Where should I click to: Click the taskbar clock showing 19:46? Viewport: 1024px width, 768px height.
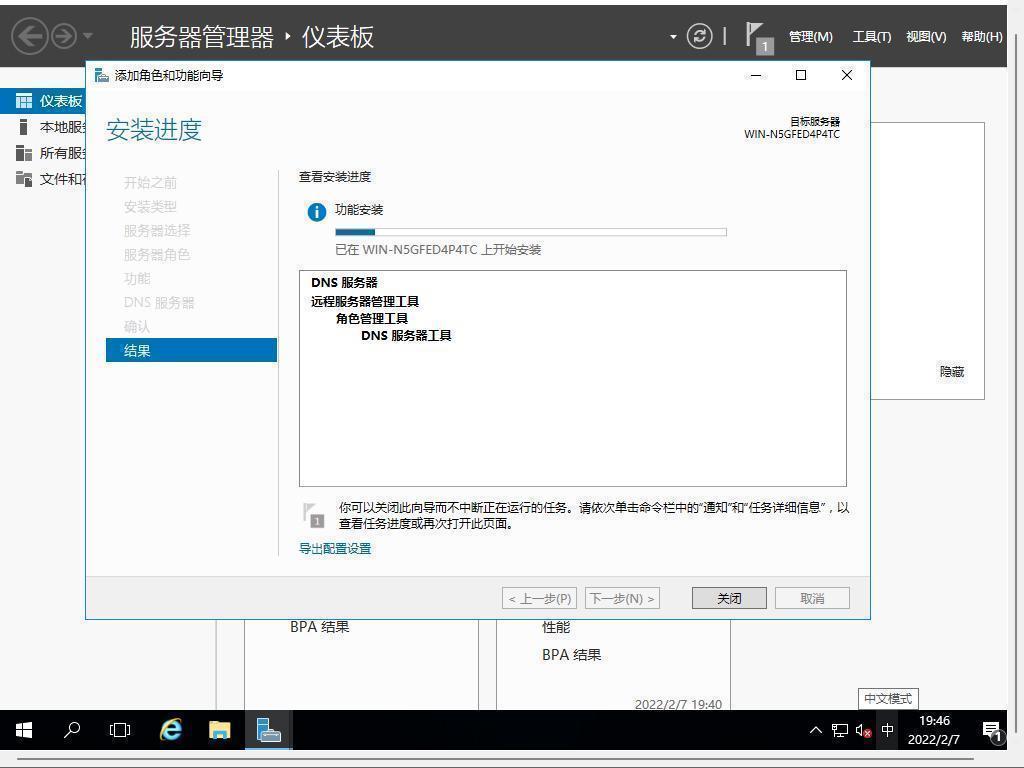[x=934, y=730]
